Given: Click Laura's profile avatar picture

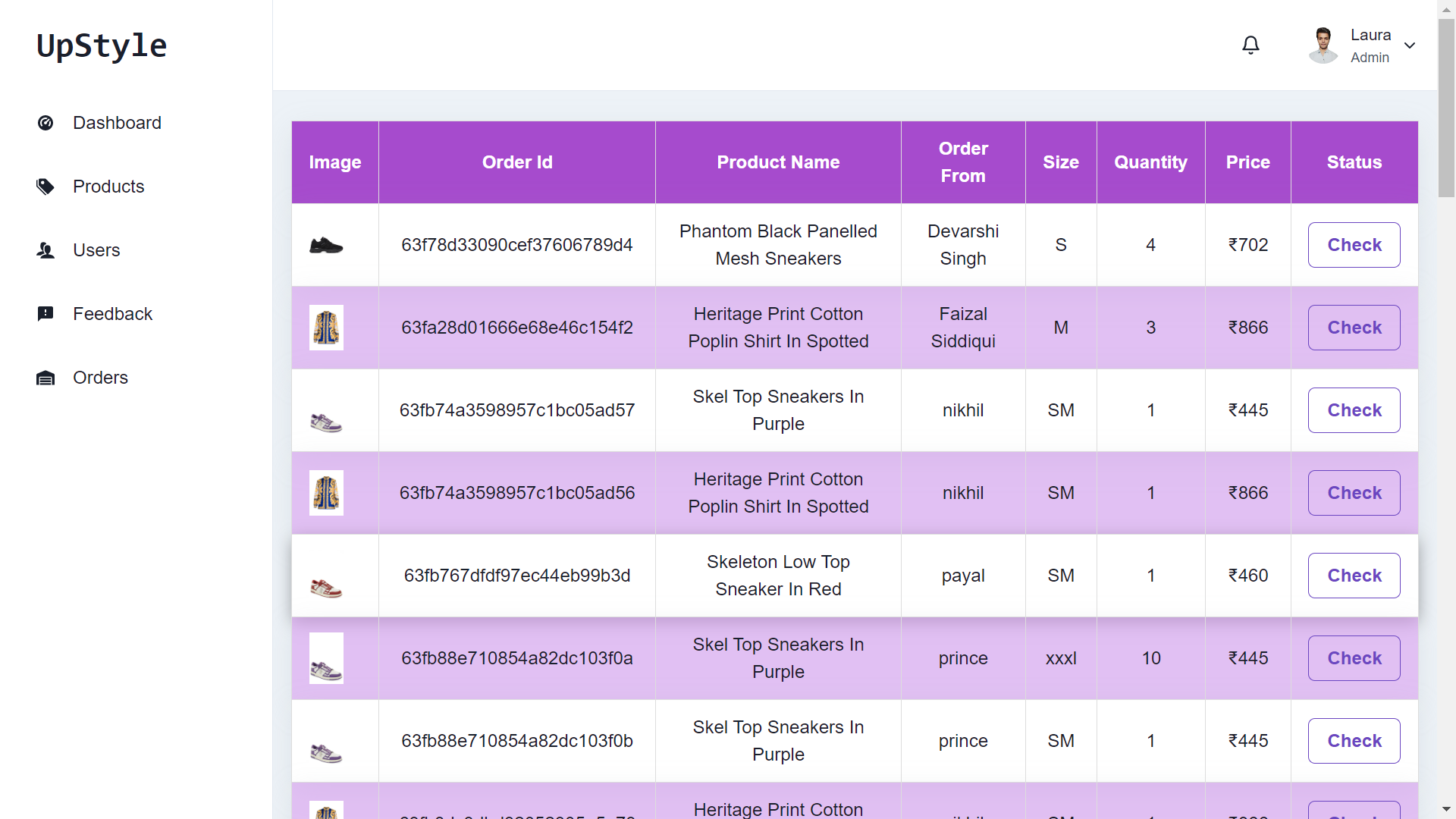Looking at the screenshot, I should tap(1323, 45).
